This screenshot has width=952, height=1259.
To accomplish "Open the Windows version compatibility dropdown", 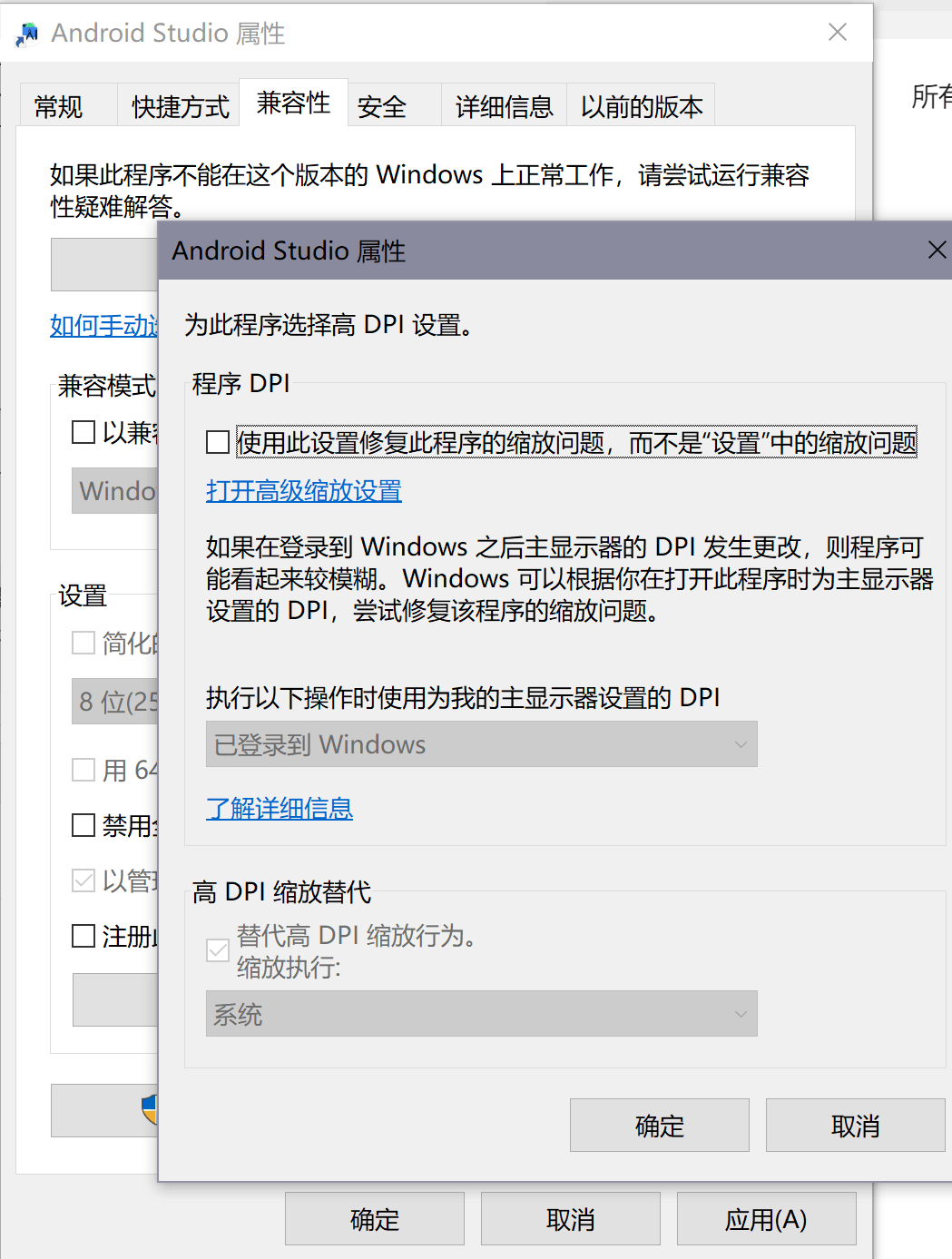I will click(x=115, y=491).
